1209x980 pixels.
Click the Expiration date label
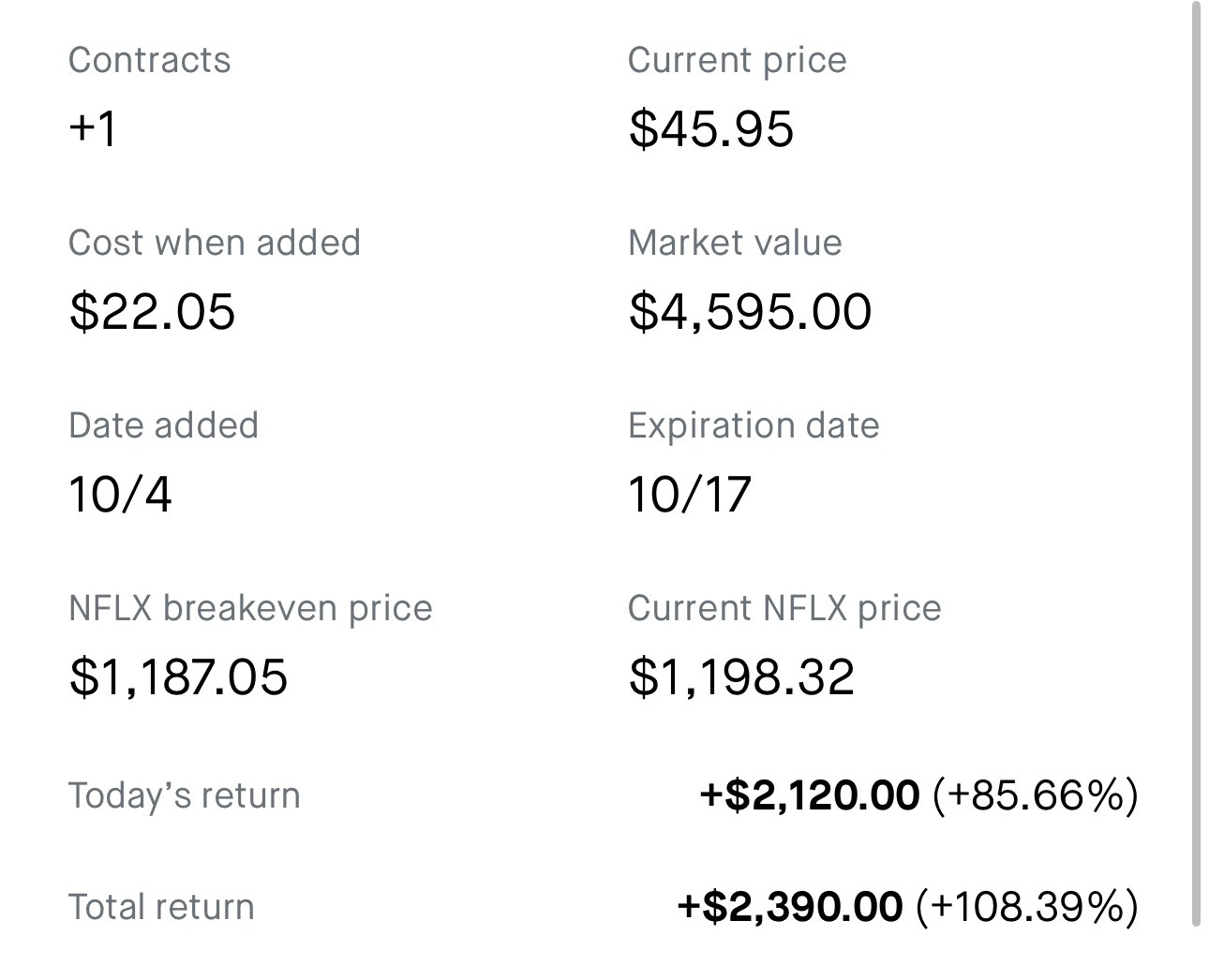(x=754, y=425)
